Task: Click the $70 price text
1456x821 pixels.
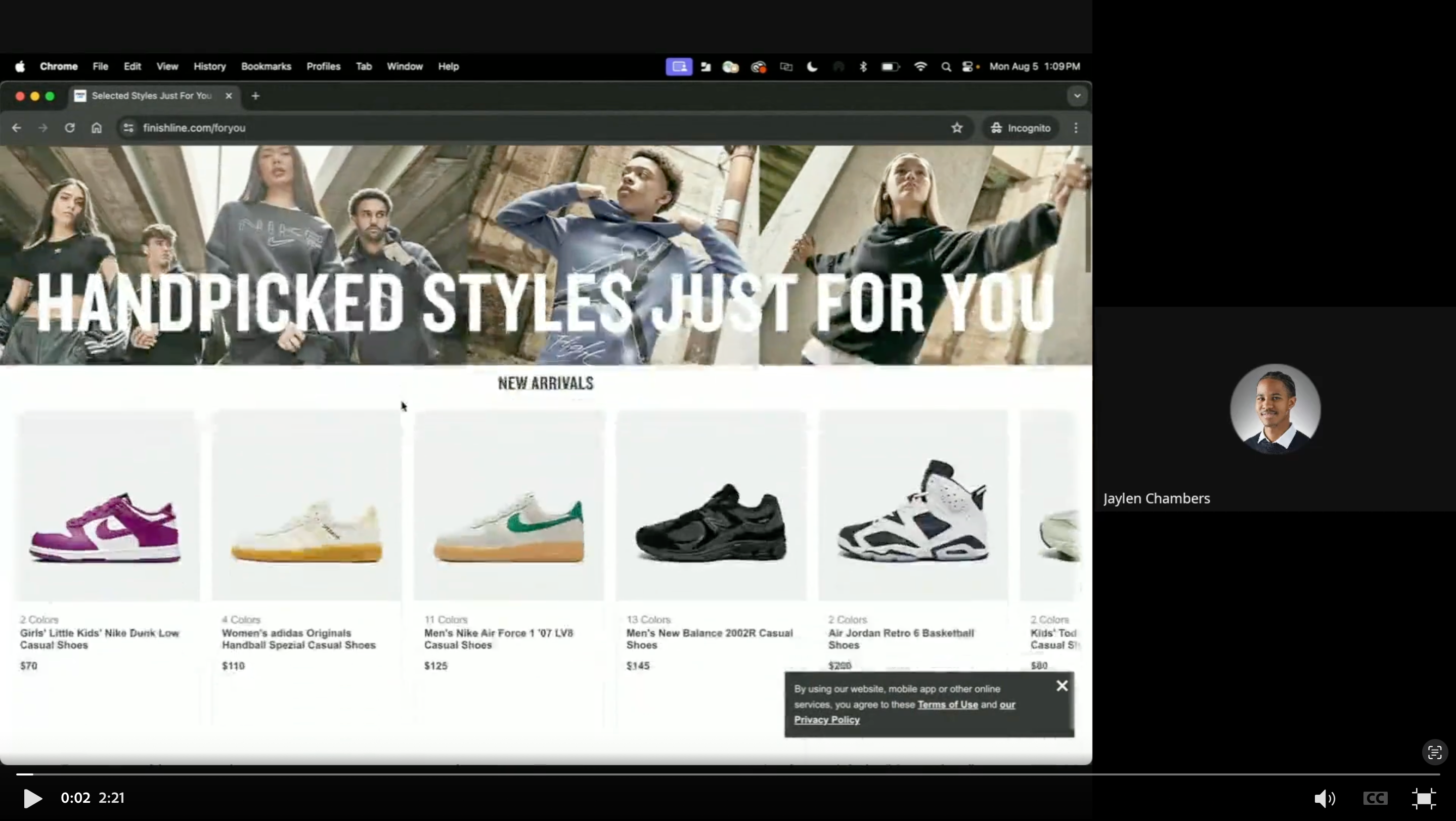Action: pyautogui.click(x=28, y=666)
